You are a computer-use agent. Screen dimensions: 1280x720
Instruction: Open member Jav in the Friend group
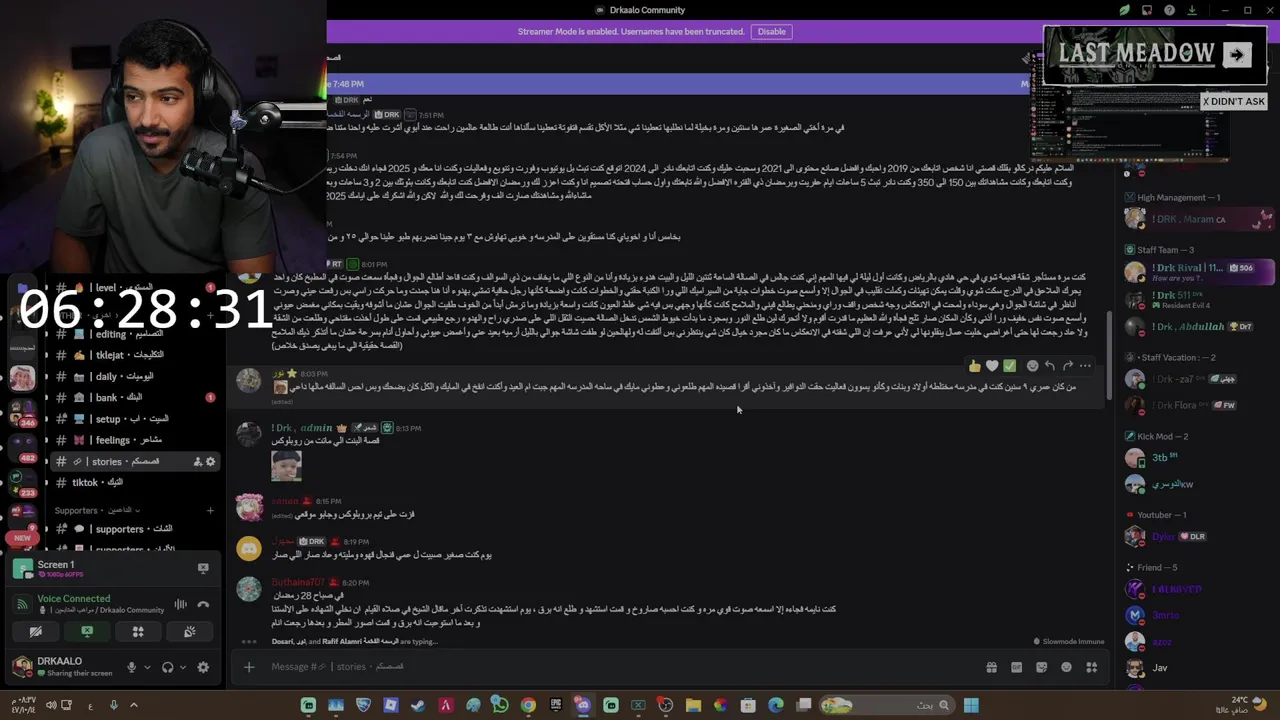(x=1199, y=668)
